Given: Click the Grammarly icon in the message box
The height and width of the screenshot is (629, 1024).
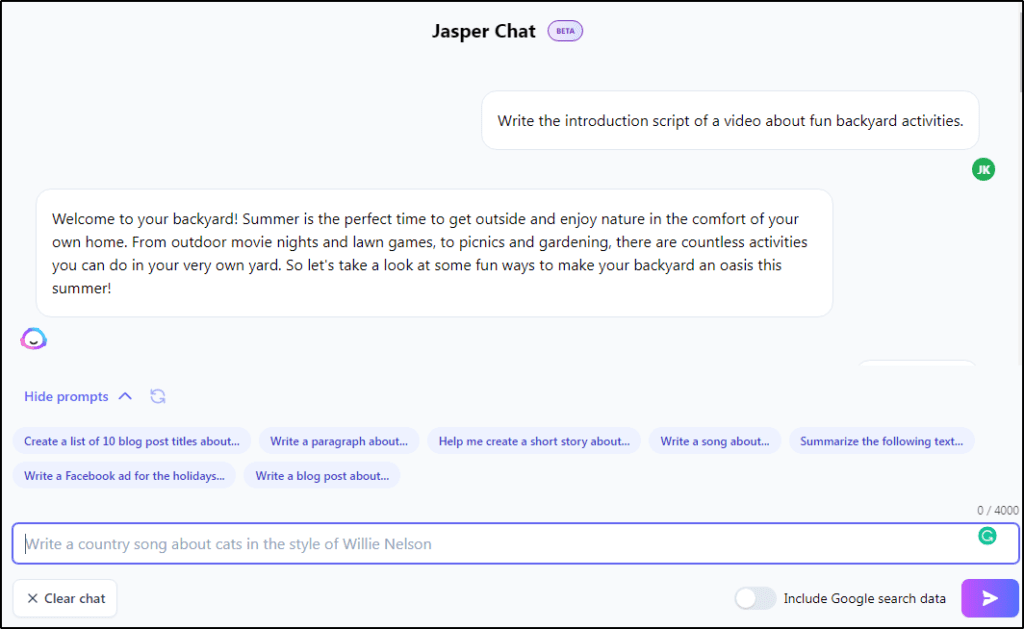Looking at the screenshot, I should tap(988, 536).
